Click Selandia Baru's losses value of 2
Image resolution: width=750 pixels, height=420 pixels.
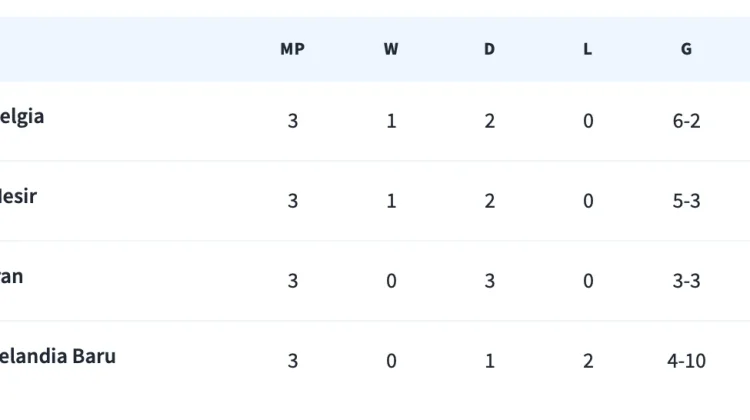pos(588,361)
